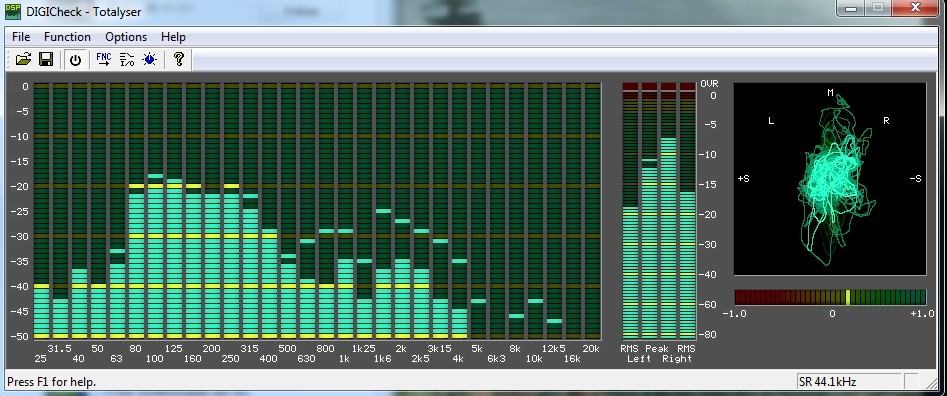Click the RMS Right level meter bar
The height and width of the screenshot is (396, 947).
coord(687,211)
